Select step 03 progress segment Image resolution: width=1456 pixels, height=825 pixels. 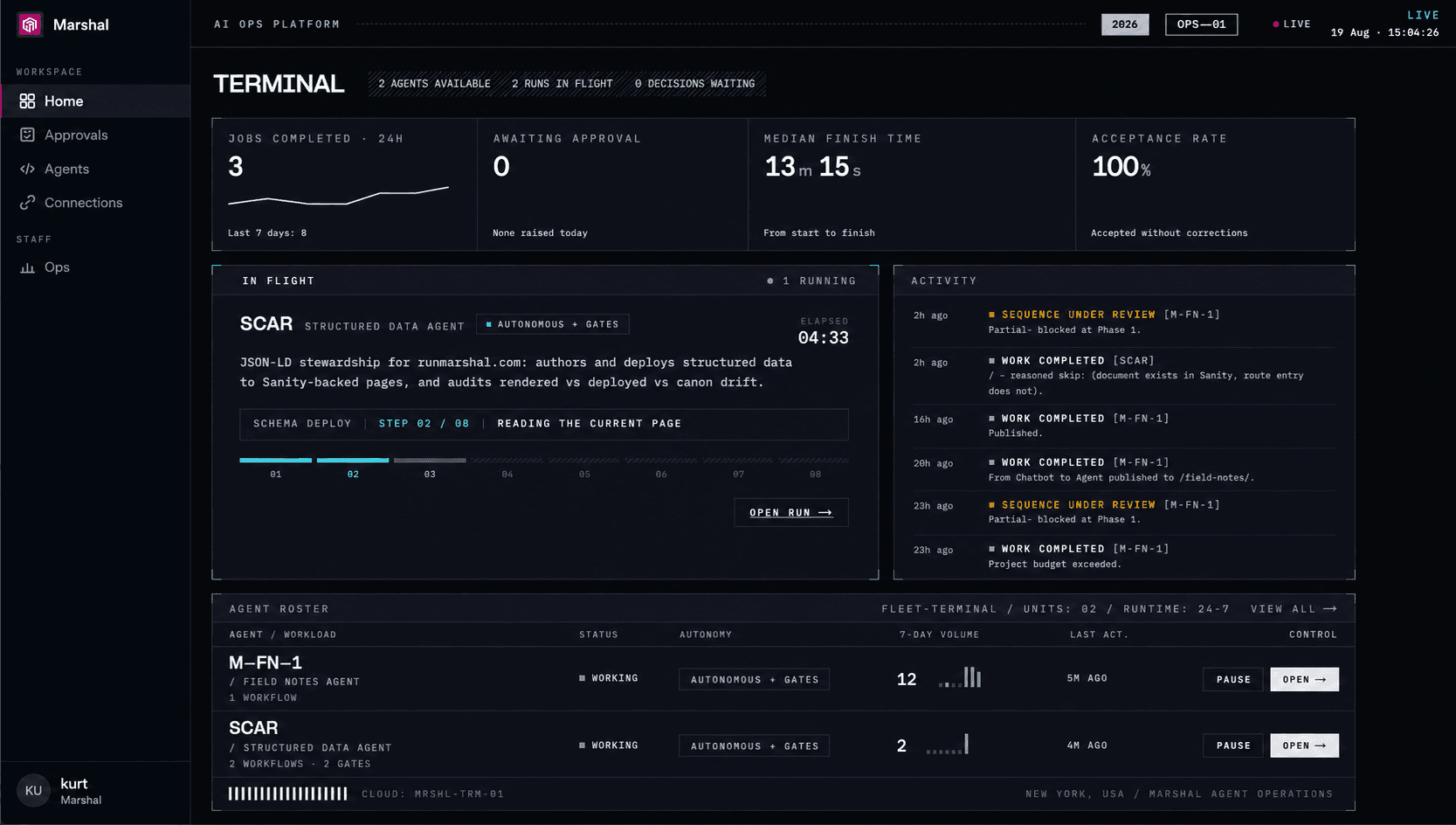click(430, 461)
